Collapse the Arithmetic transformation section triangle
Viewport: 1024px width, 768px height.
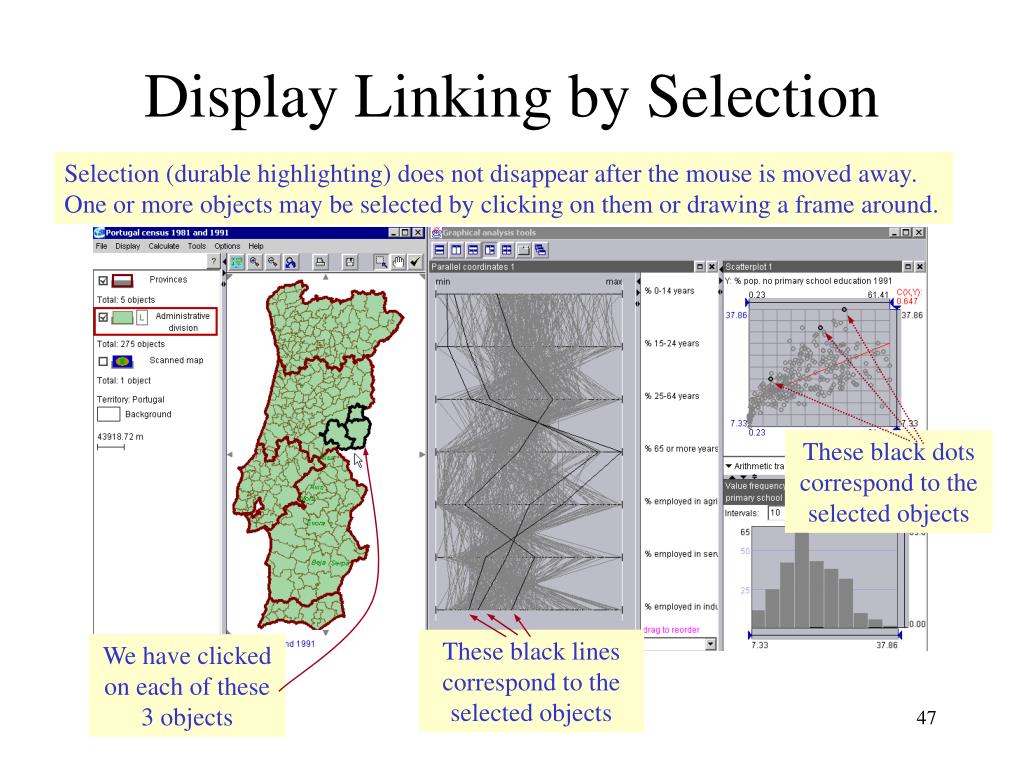coord(729,466)
